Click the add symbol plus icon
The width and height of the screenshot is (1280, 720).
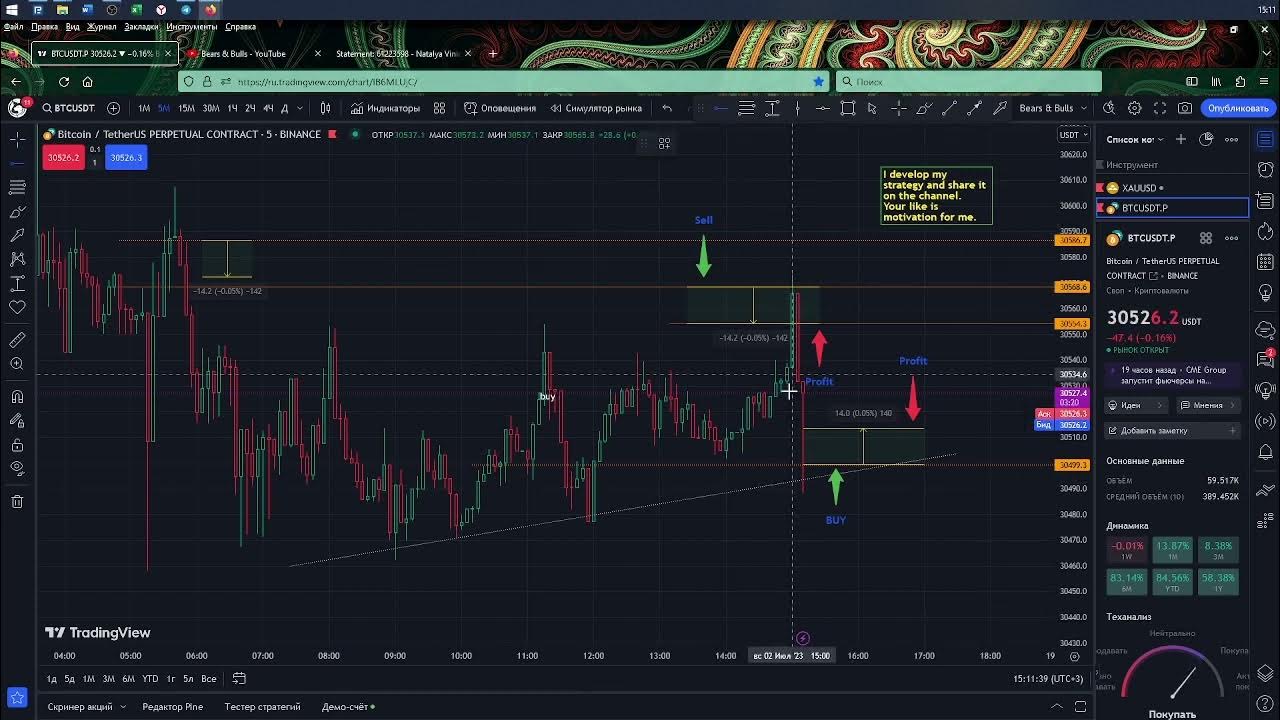(x=113, y=108)
